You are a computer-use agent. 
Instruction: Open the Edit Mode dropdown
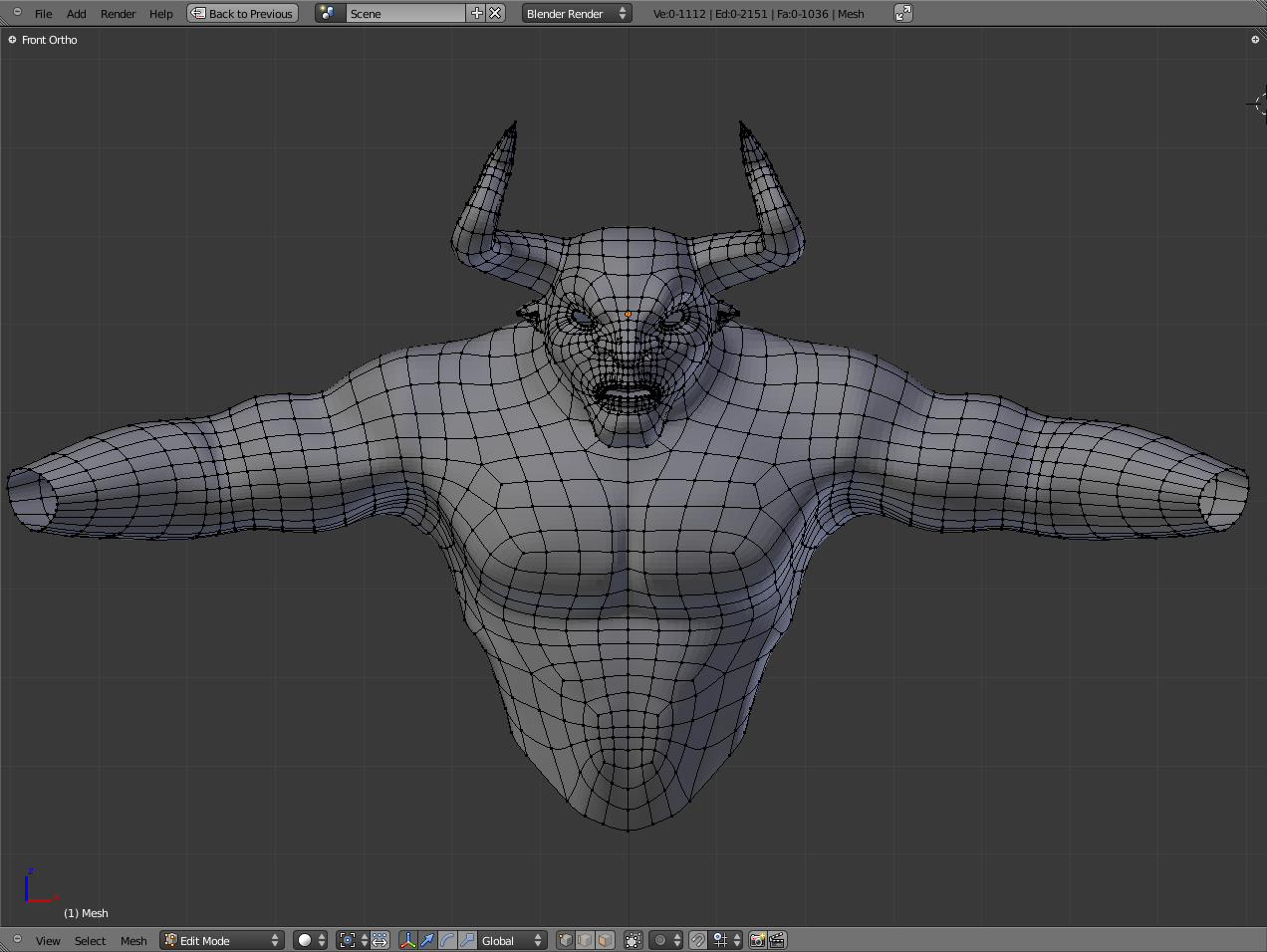tap(222, 940)
